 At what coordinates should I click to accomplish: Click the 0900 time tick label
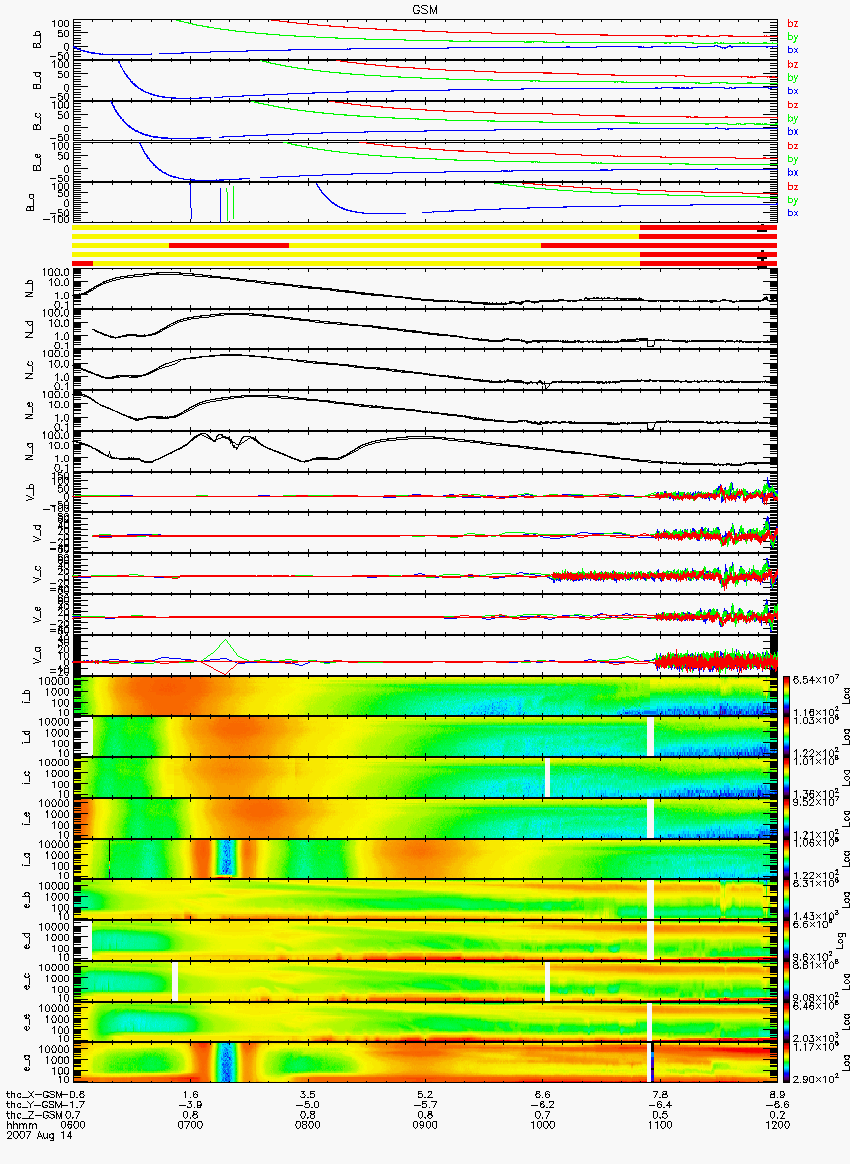425,1125
